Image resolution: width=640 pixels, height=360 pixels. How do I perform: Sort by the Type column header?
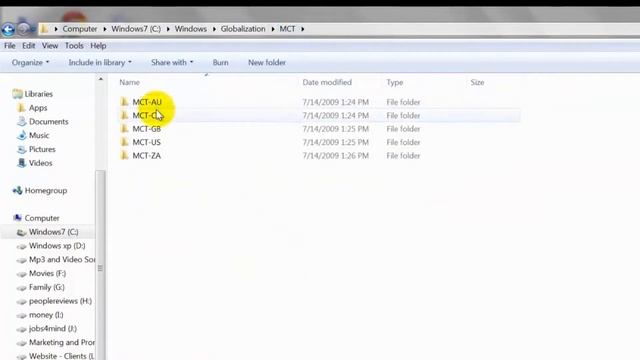point(395,82)
